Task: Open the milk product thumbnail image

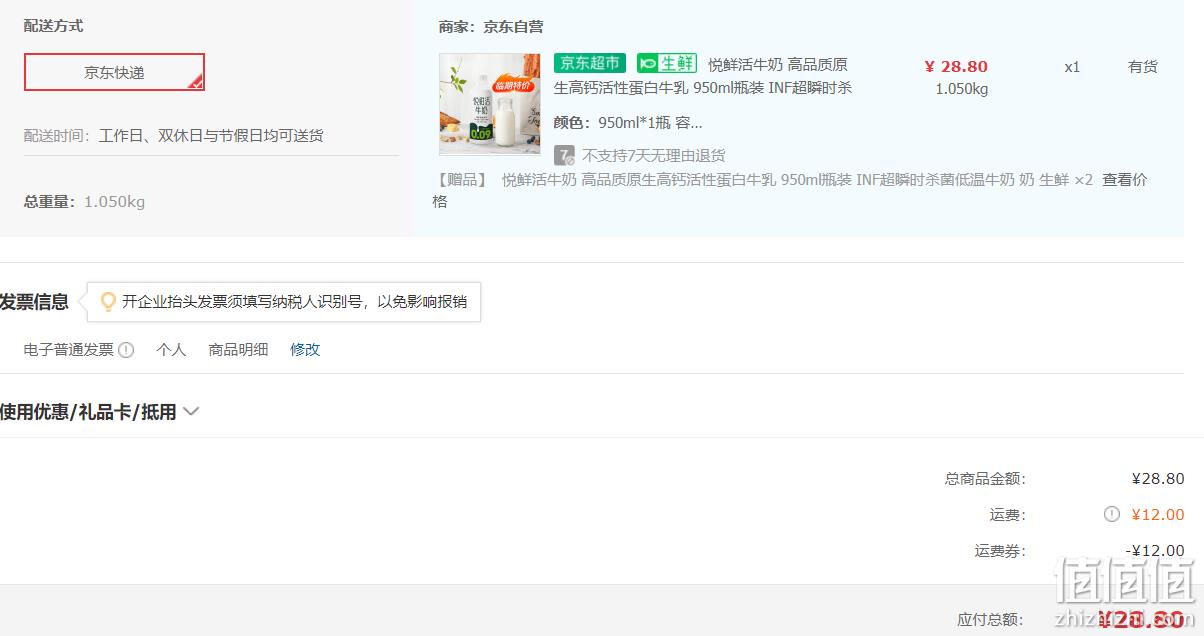Action: 489,104
